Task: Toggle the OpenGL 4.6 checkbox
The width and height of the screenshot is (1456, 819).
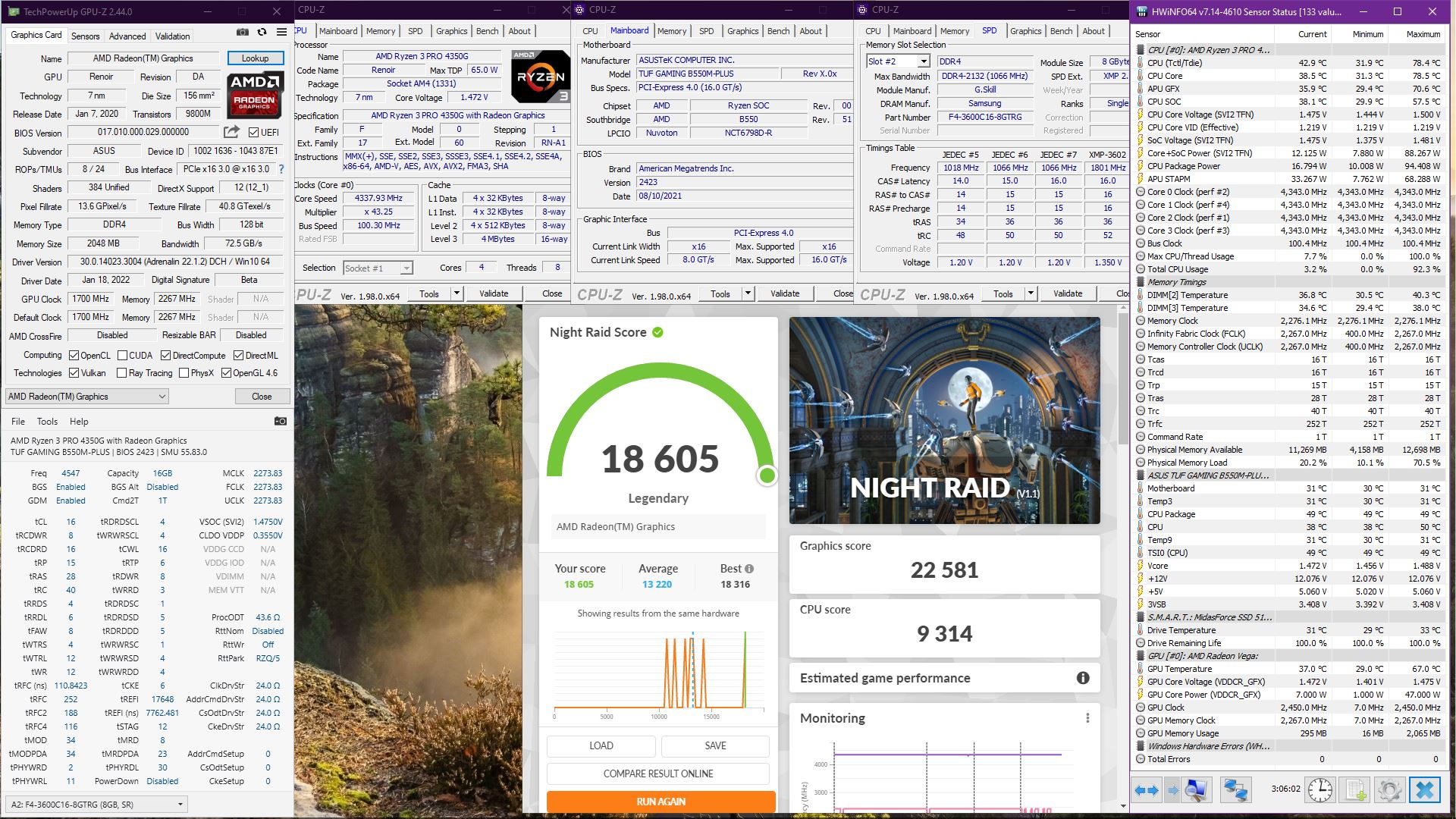Action: coord(225,372)
